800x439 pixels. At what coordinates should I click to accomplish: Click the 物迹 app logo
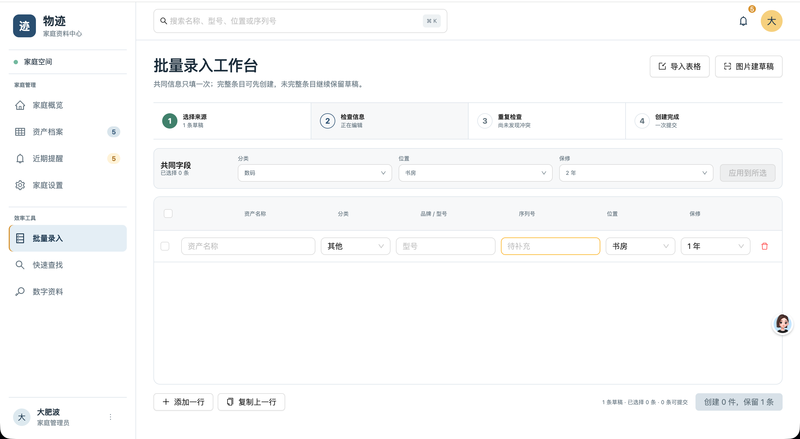24,26
